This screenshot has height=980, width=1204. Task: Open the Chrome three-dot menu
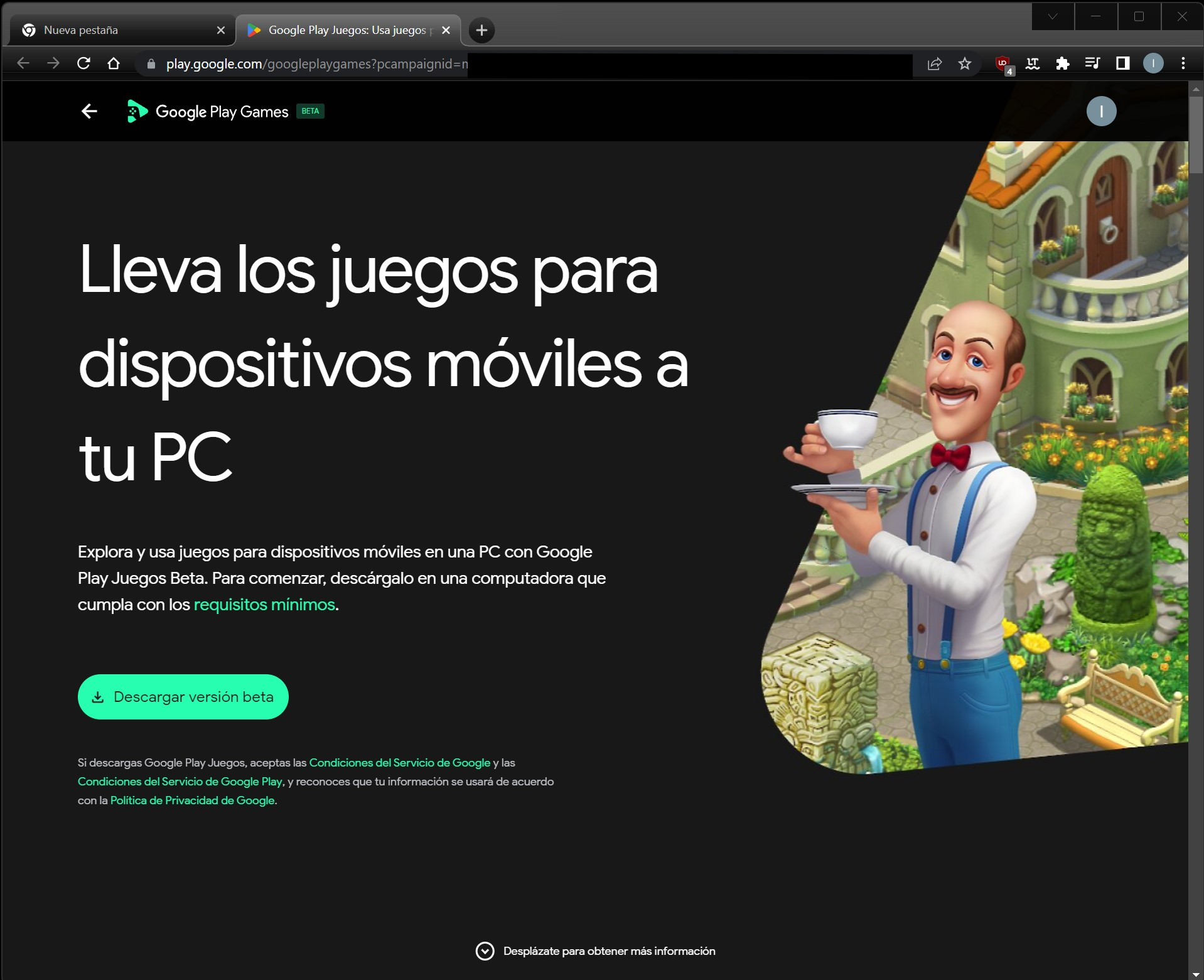1183,63
